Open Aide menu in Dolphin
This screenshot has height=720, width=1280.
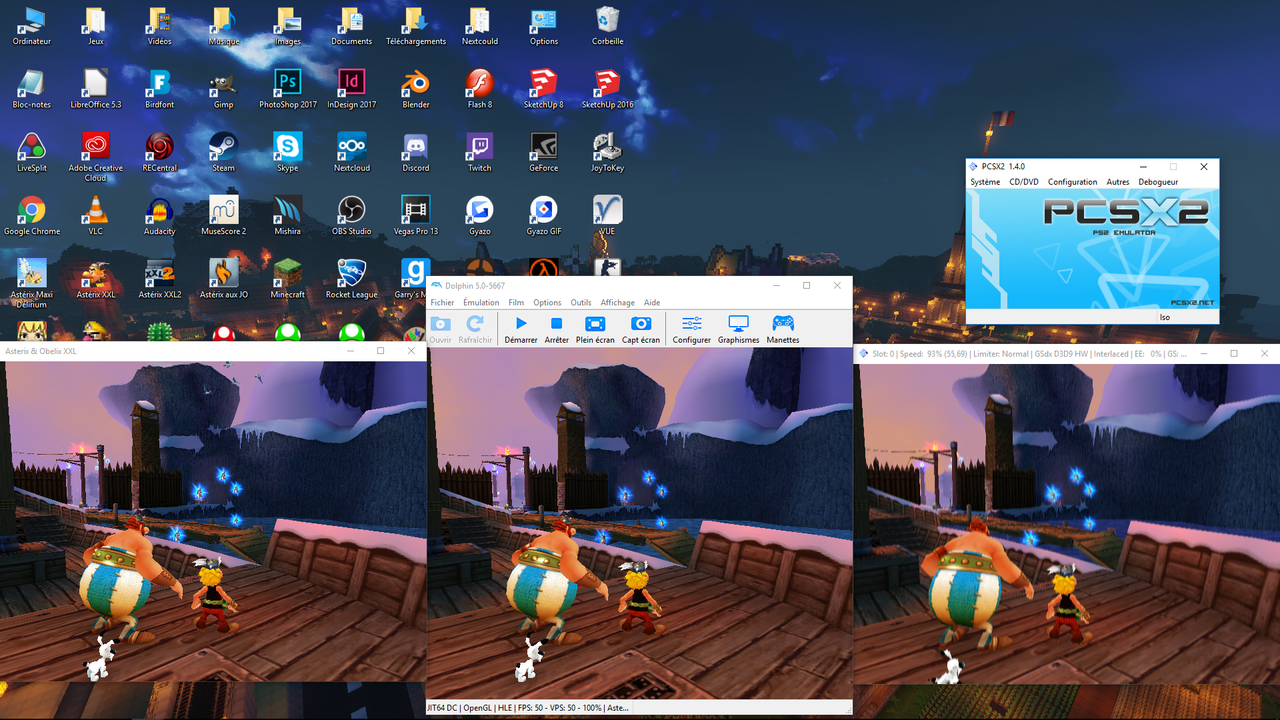pyautogui.click(x=652, y=303)
